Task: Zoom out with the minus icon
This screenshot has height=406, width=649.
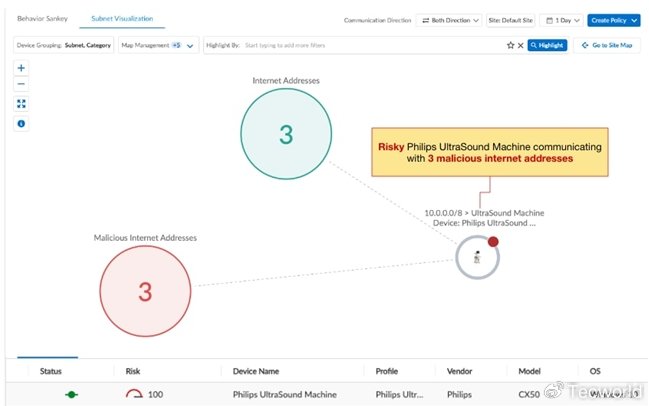Action: (21, 84)
